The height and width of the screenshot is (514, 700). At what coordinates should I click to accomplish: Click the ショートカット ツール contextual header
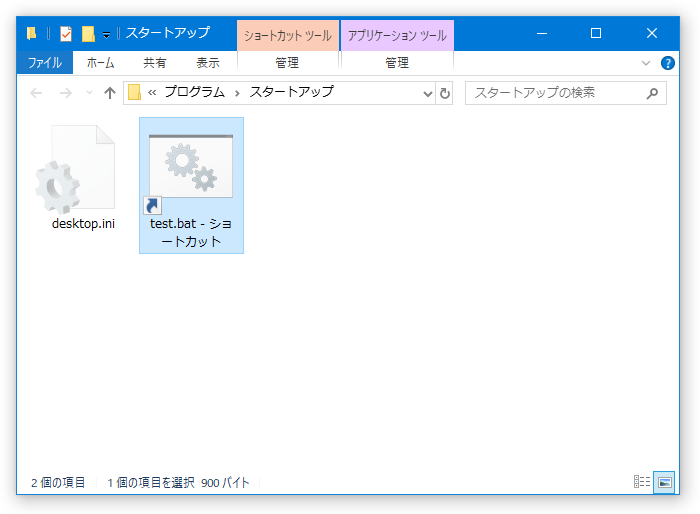(x=288, y=35)
